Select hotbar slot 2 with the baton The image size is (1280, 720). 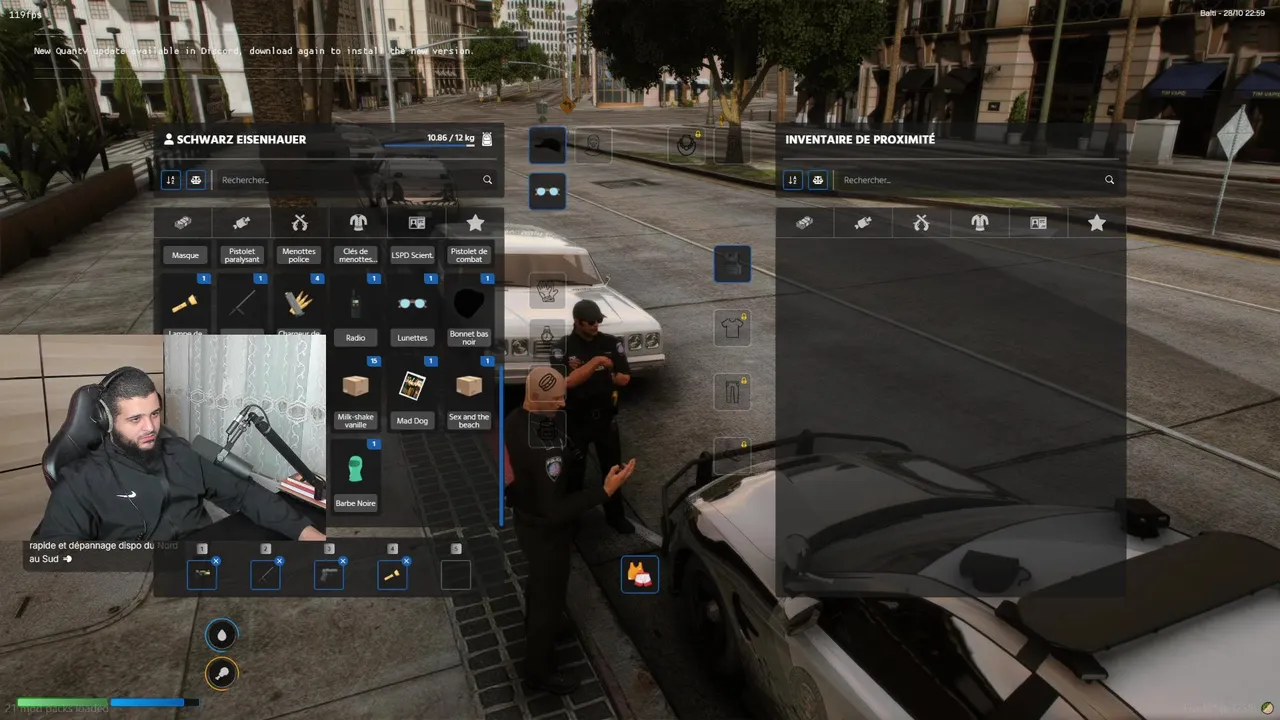265,574
